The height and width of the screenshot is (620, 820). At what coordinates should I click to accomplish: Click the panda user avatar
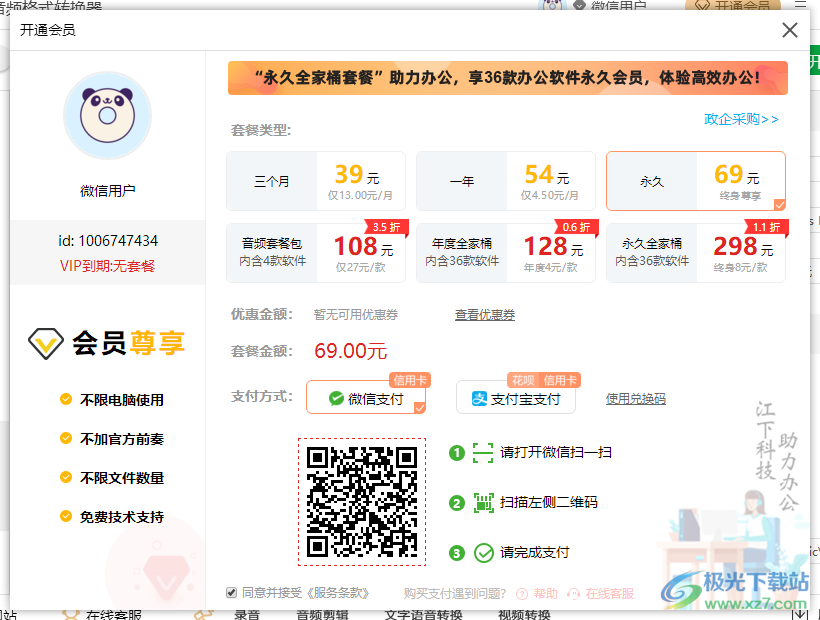click(x=108, y=115)
